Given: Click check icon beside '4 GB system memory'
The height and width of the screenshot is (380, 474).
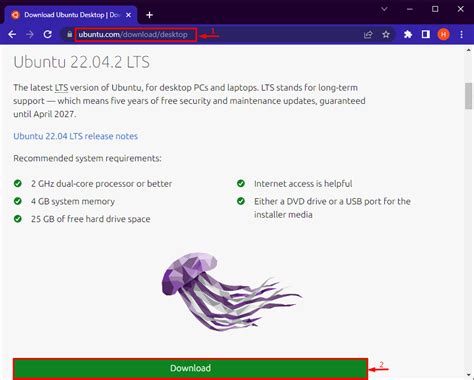Looking at the screenshot, I should coord(18,201).
